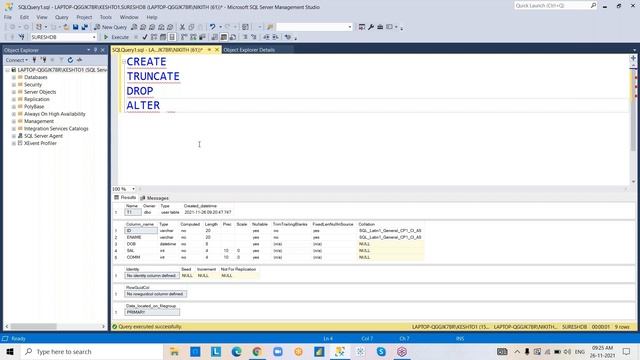The width and height of the screenshot is (640, 360).
Task: Open the Edit menu
Action: point(24,17)
